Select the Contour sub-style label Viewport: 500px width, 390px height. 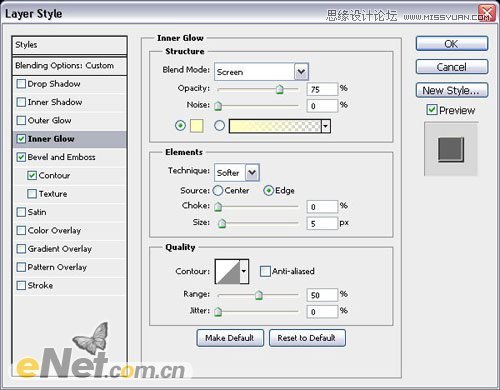pyautogui.click(x=54, y=175)
